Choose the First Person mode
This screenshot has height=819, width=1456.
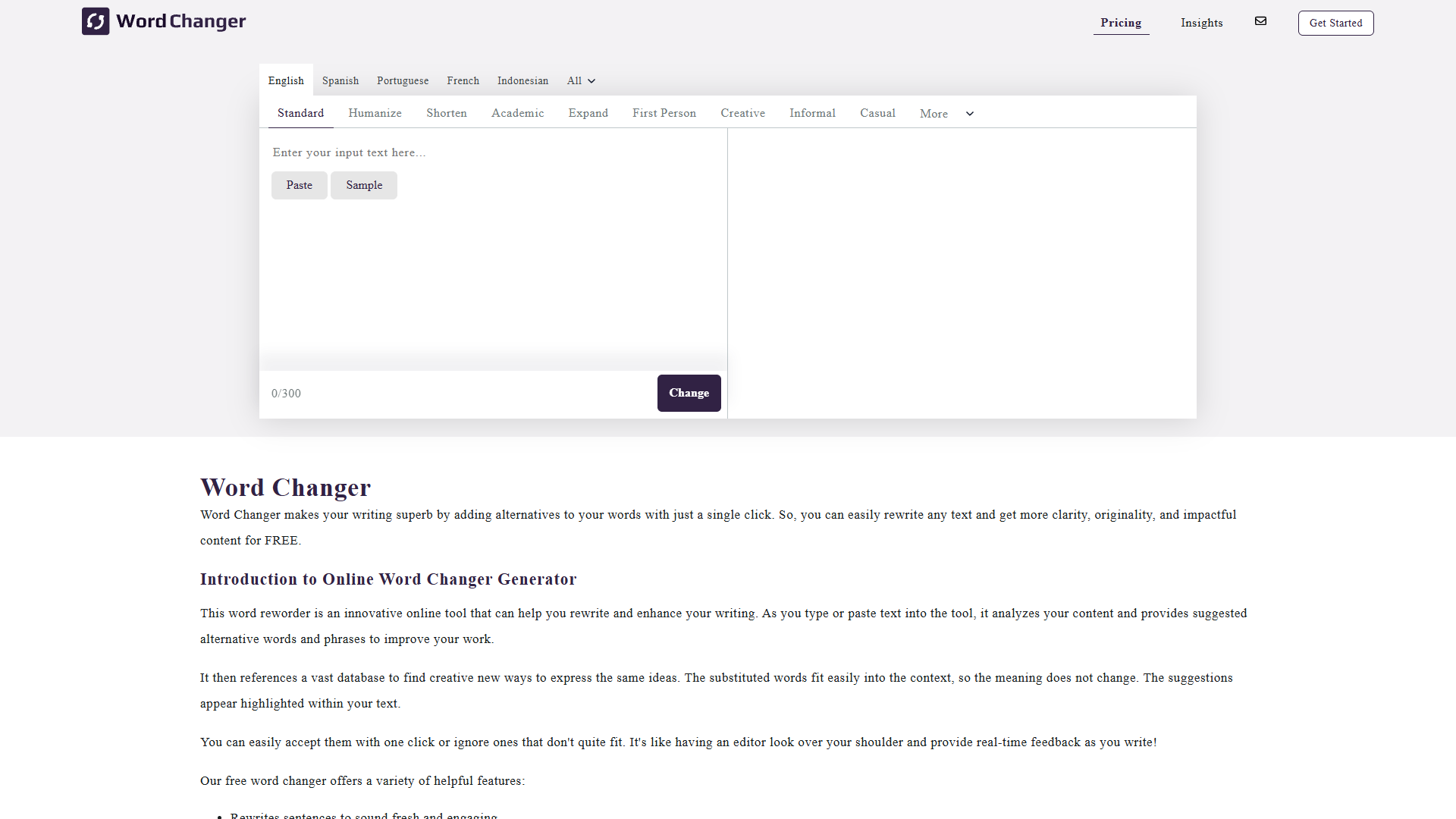[x=664, y=113]
